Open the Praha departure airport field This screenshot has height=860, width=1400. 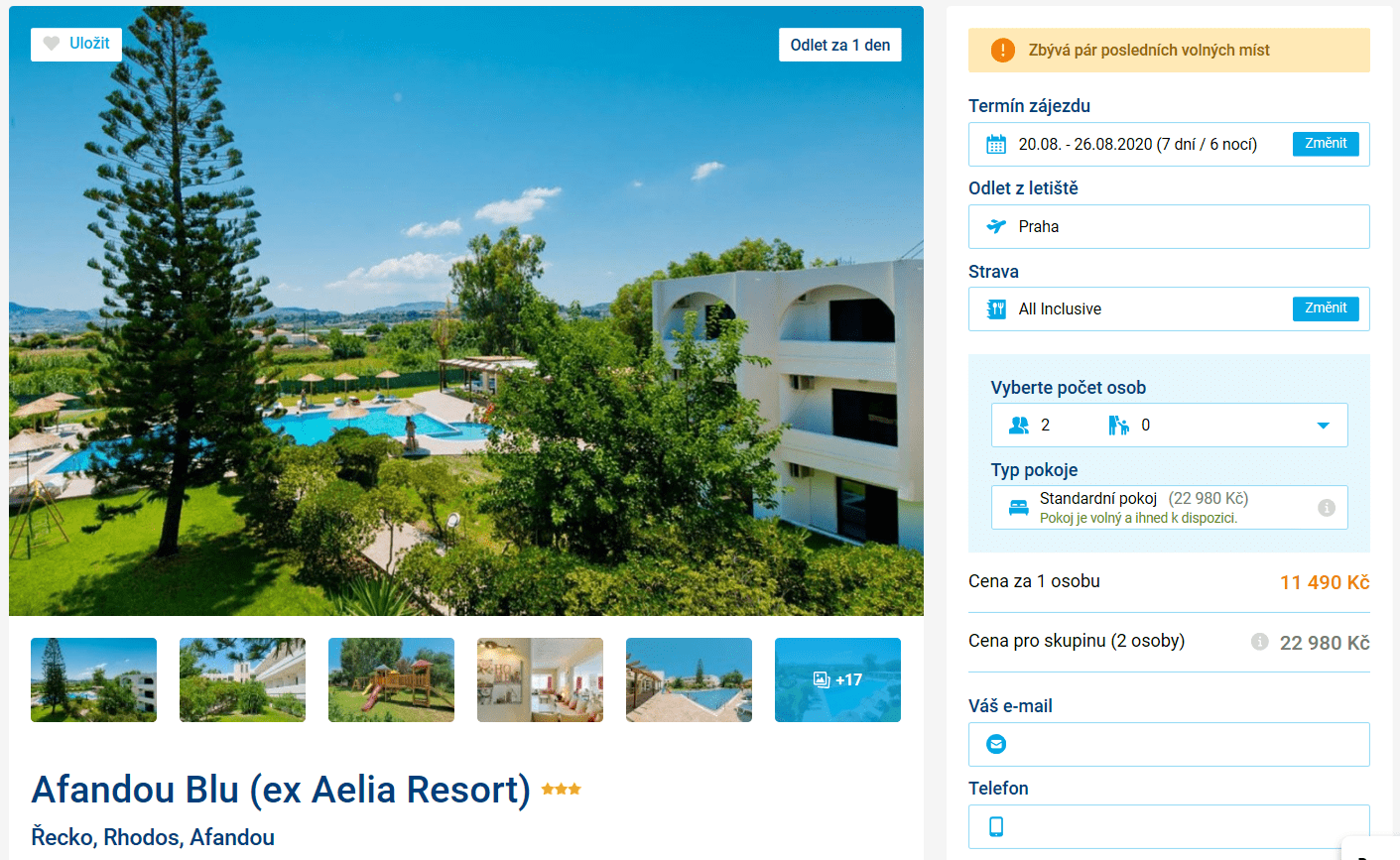pyautogui.click(x=1169, y=226)
